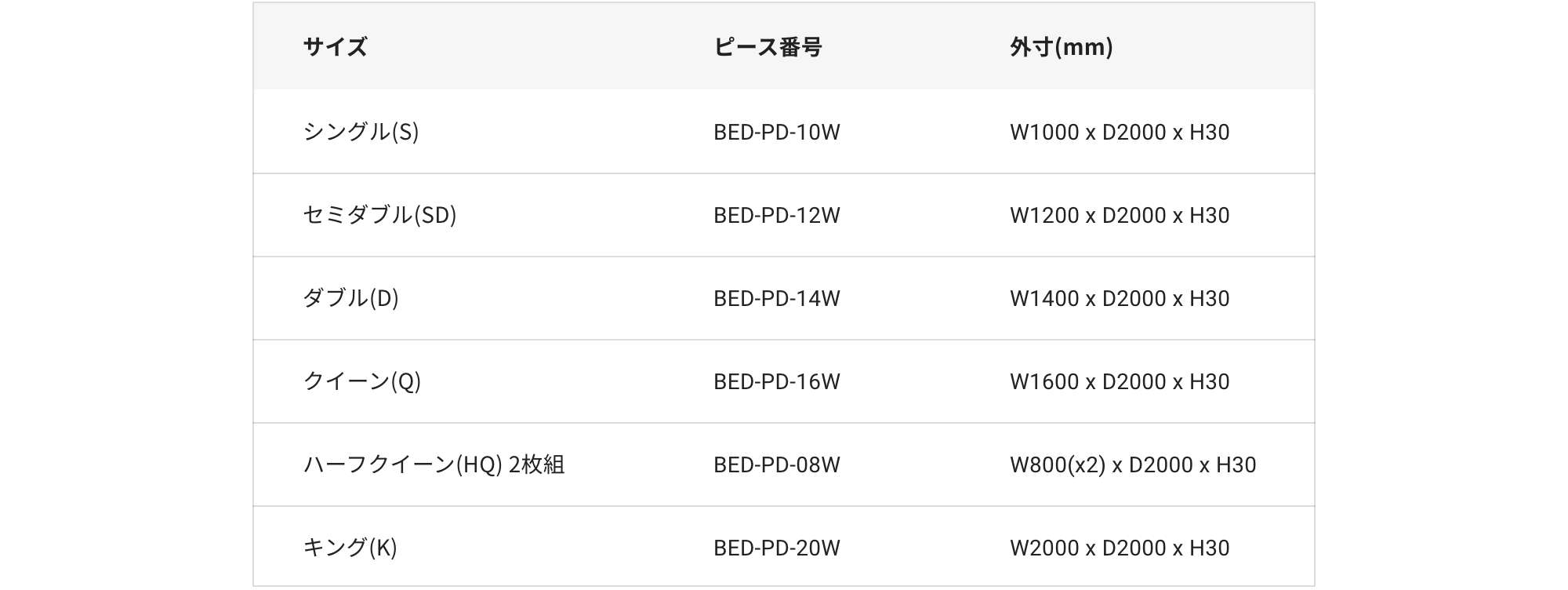Viewport: 1568px width, 590px height.
Task: Click dimensions W1400 x D2000 x H30
Action: tap(1119, 298)
